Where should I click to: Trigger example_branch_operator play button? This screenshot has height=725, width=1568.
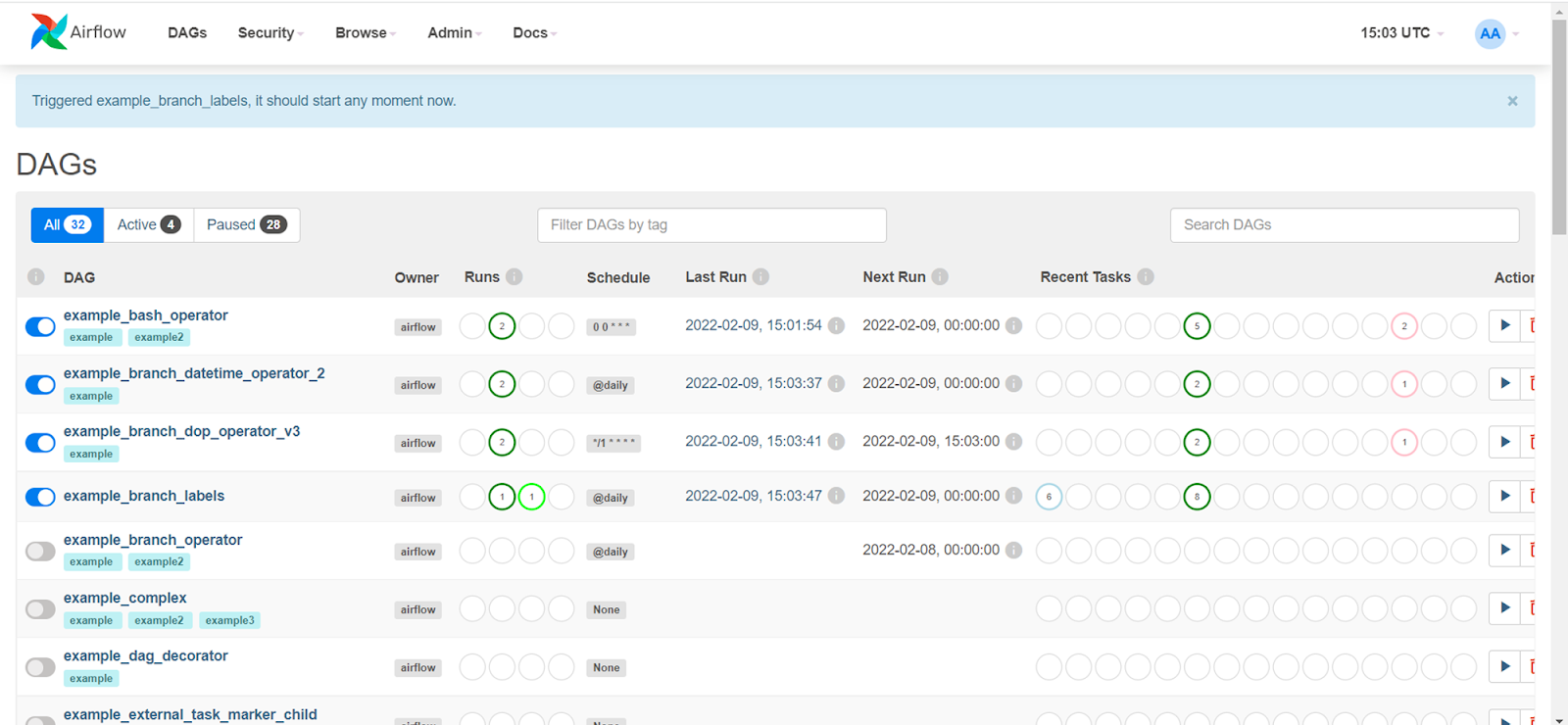[x=1504, y=550]
